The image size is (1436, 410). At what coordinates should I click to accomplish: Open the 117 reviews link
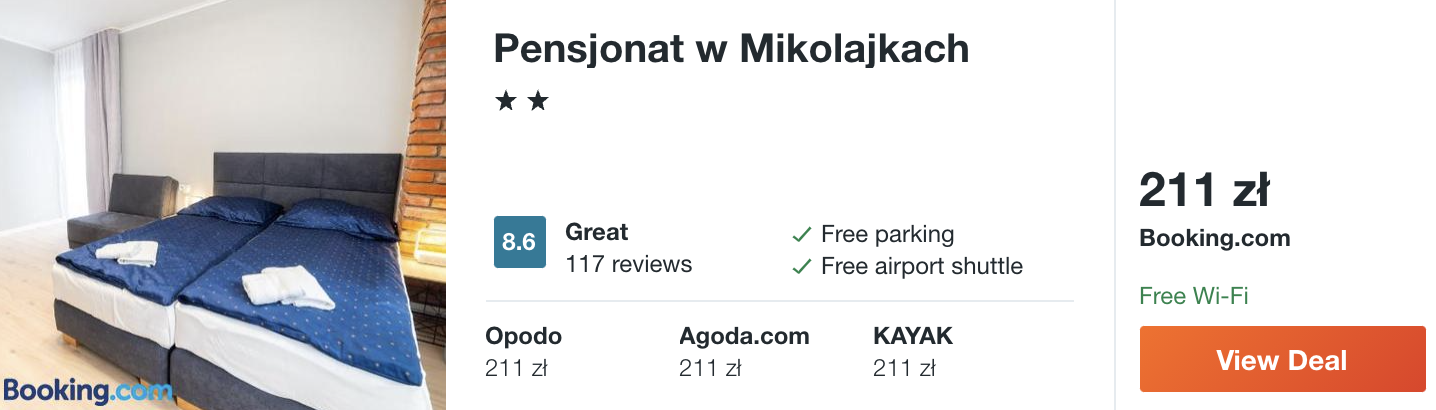(629, 265)
